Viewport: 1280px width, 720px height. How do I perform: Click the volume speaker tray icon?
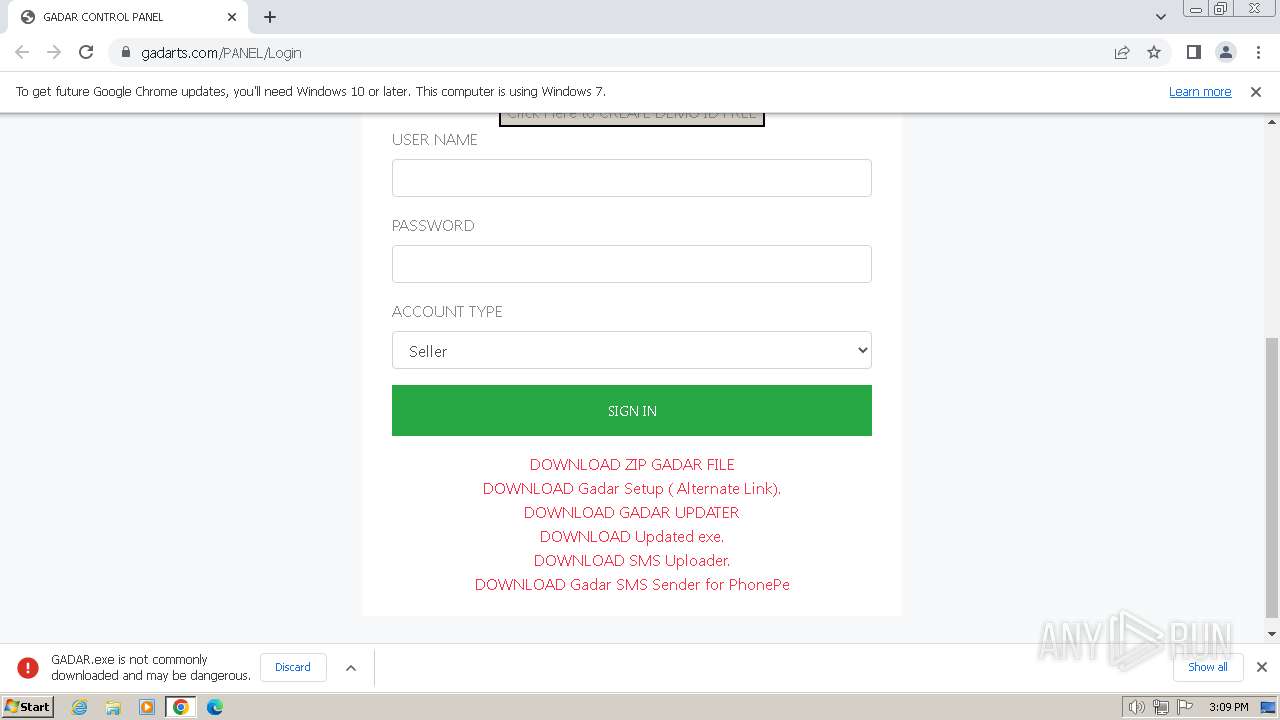click(1136, 707)
